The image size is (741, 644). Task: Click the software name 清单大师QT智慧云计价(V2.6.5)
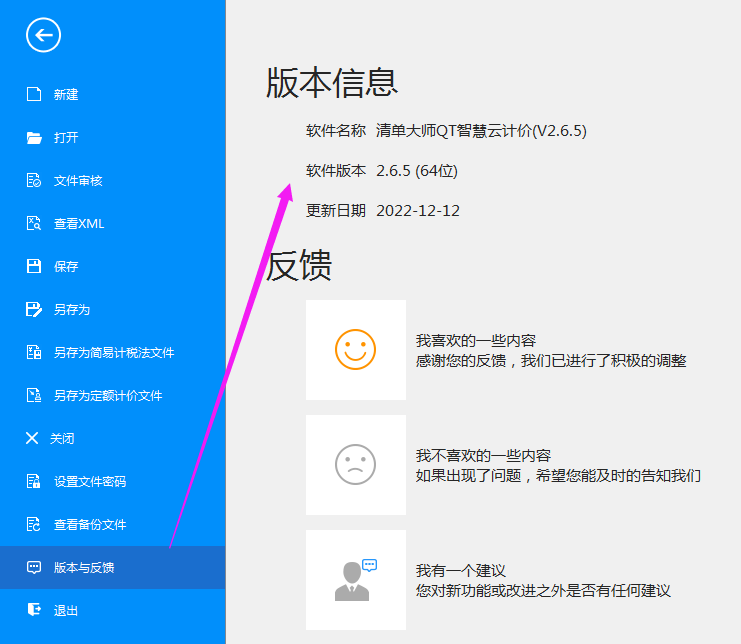[481, 130]
